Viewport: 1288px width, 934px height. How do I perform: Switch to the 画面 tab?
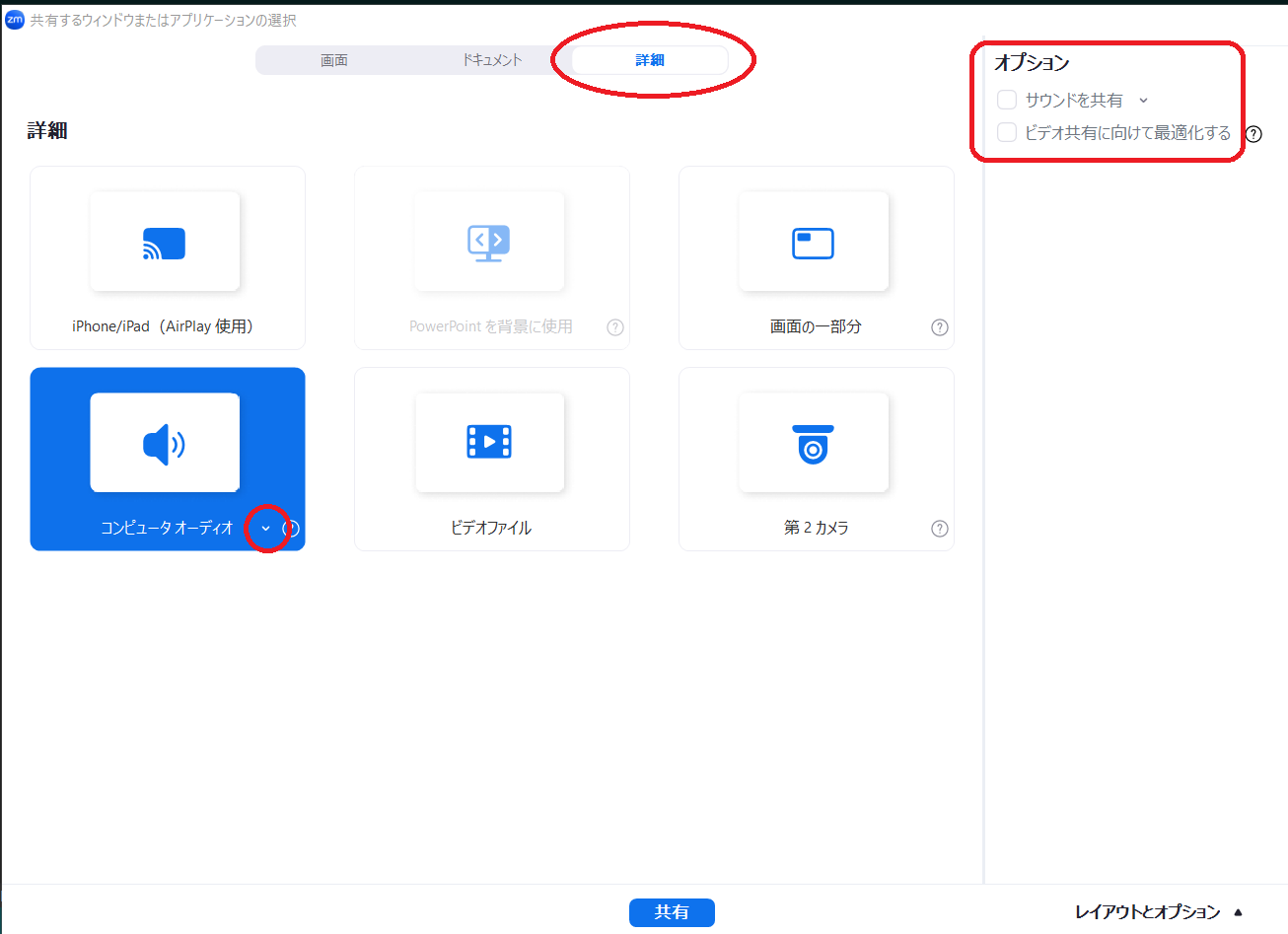tap(334, 60)
